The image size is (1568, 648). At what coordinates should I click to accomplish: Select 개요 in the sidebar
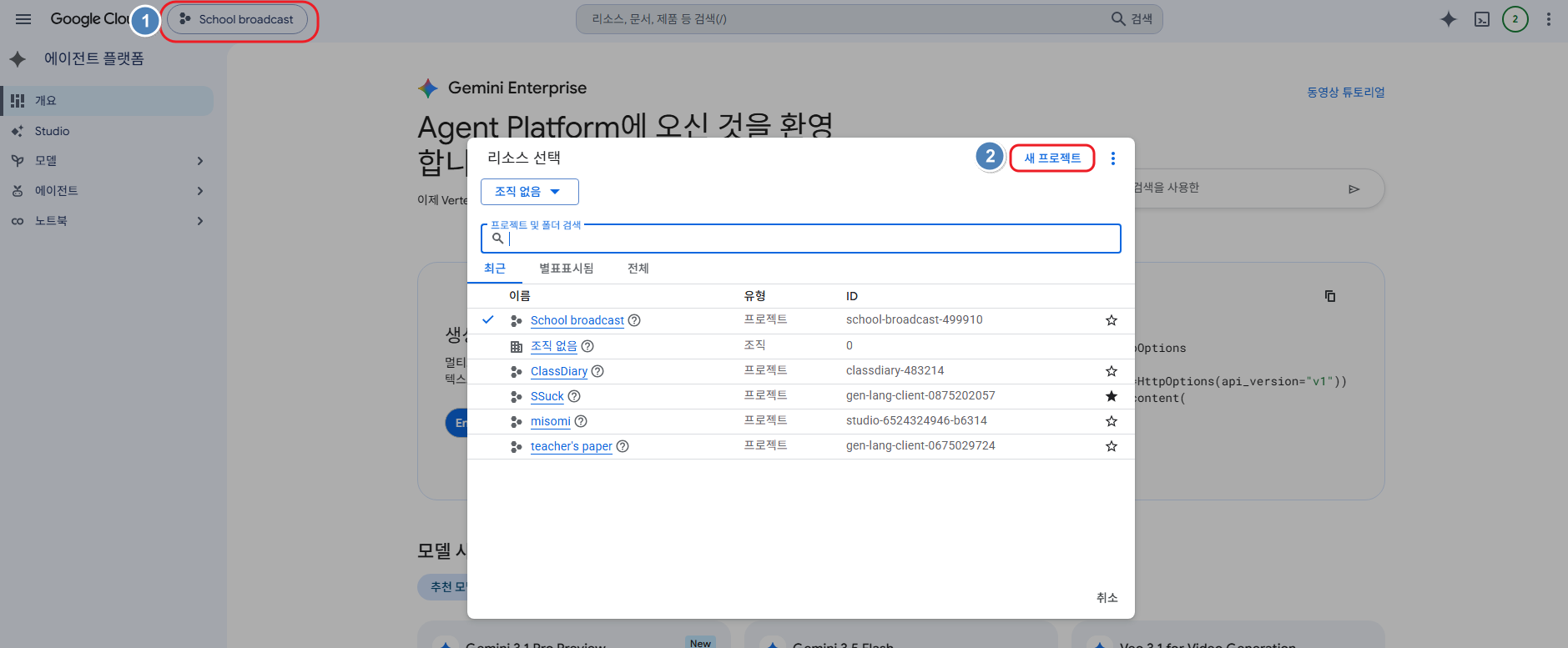pos(107,101)
